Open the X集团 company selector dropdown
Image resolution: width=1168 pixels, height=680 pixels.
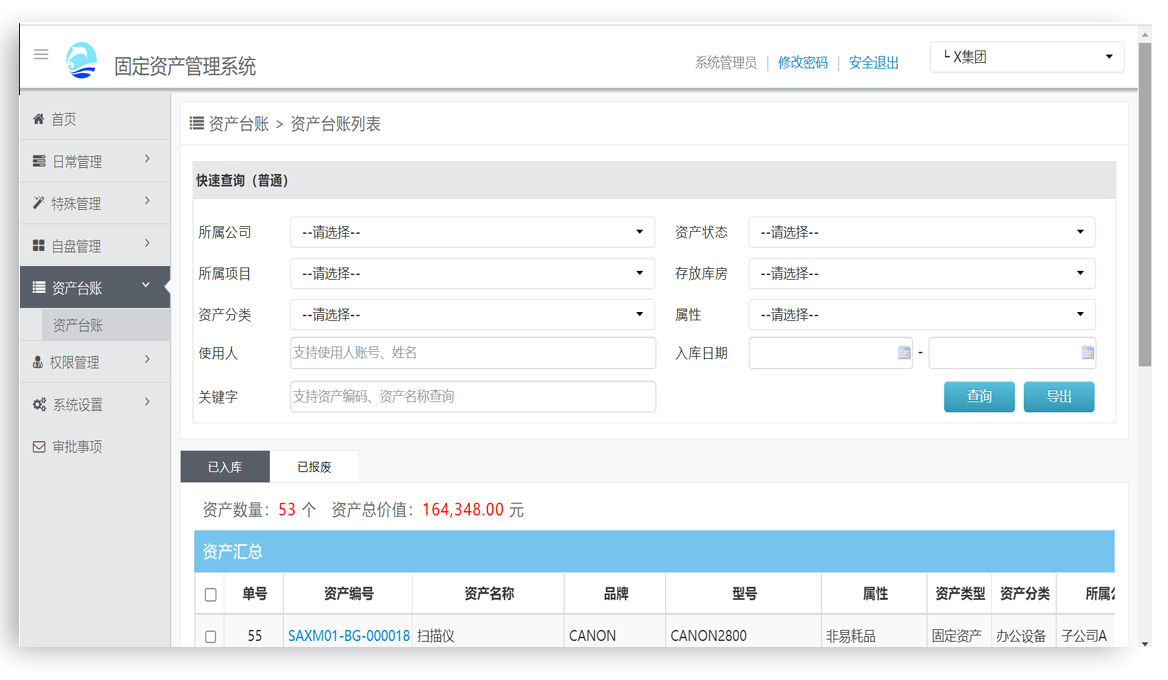coord(1026,57)
